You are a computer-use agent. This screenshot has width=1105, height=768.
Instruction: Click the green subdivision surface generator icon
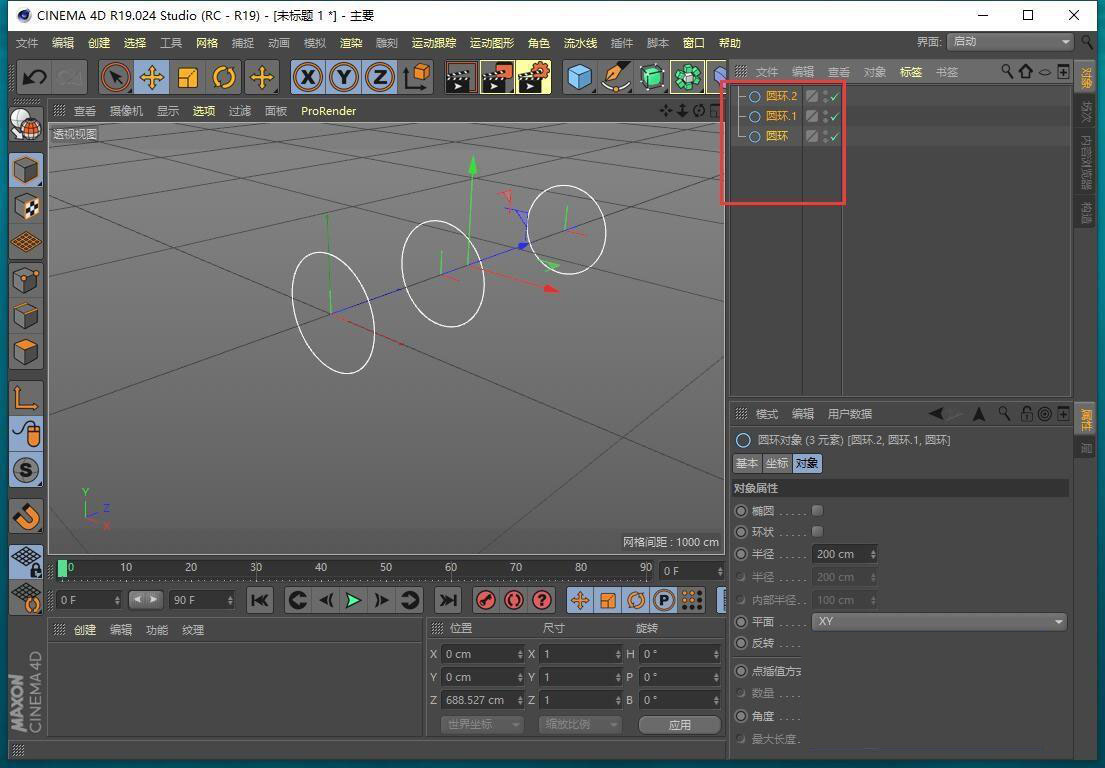click(652, 77)
